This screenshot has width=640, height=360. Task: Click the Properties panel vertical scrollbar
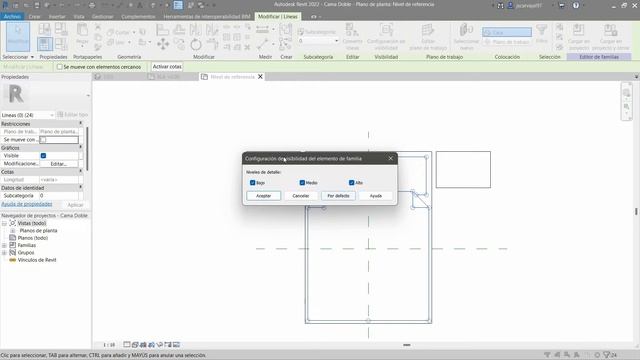click(x=87, y=149)
